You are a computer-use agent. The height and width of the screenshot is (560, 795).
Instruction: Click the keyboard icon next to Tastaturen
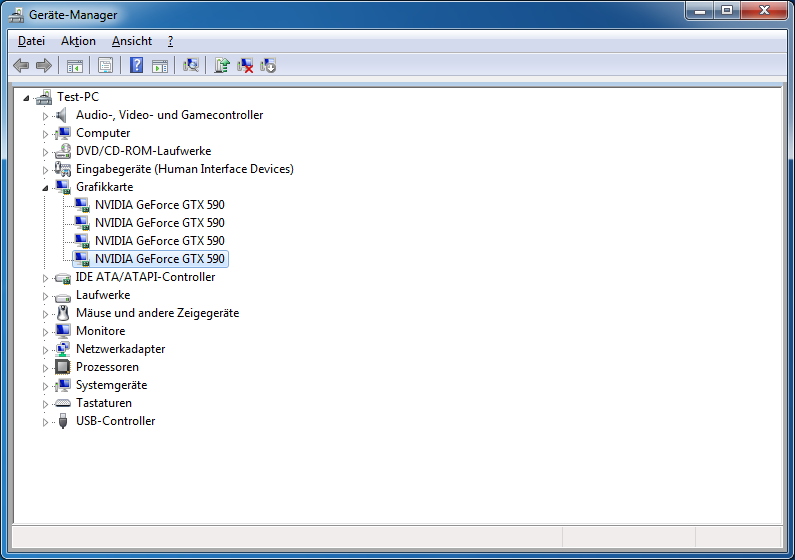pyautogui.click(x=62, y=403)
